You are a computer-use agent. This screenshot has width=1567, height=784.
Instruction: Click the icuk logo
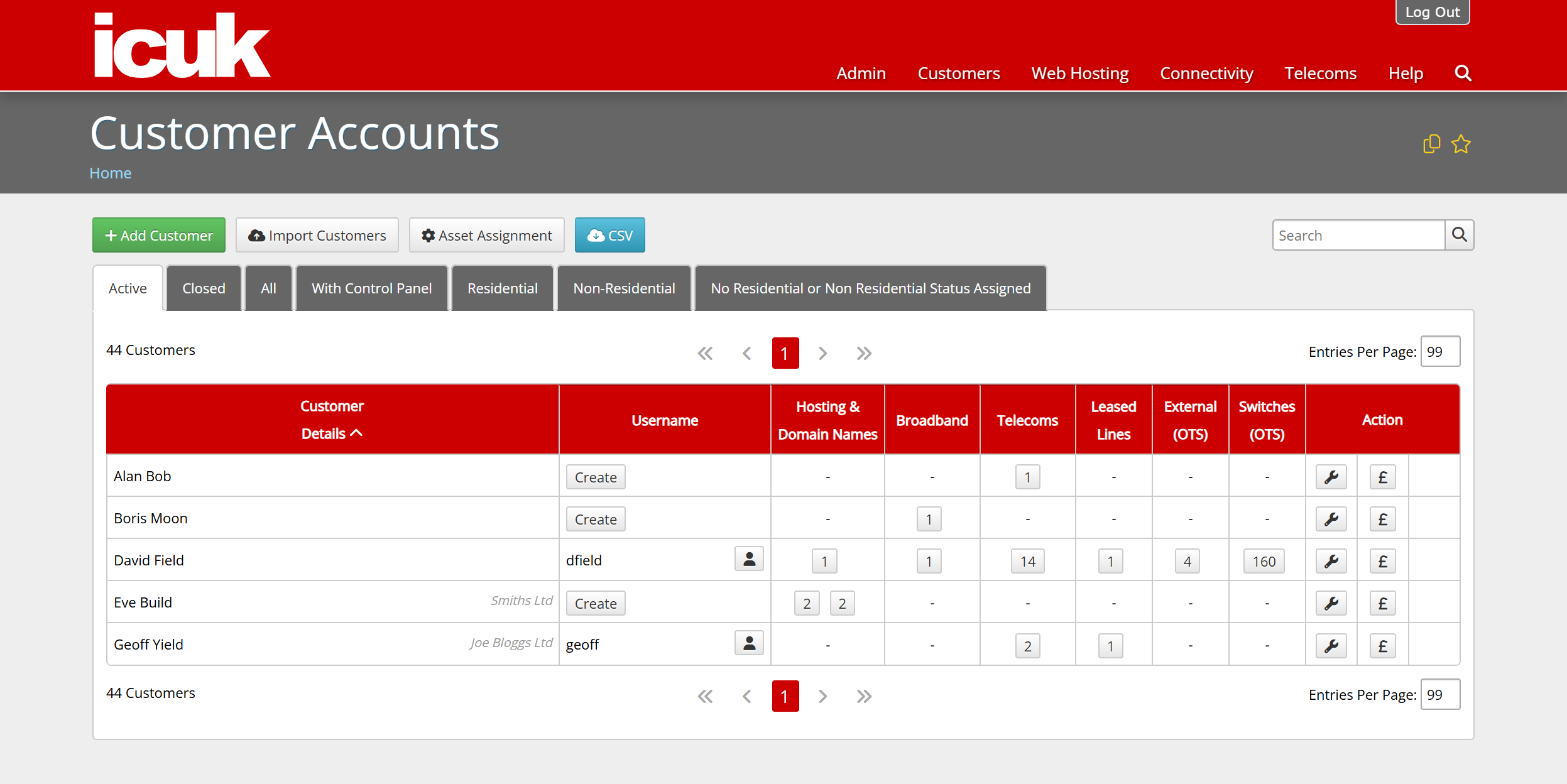pos(182,45)
